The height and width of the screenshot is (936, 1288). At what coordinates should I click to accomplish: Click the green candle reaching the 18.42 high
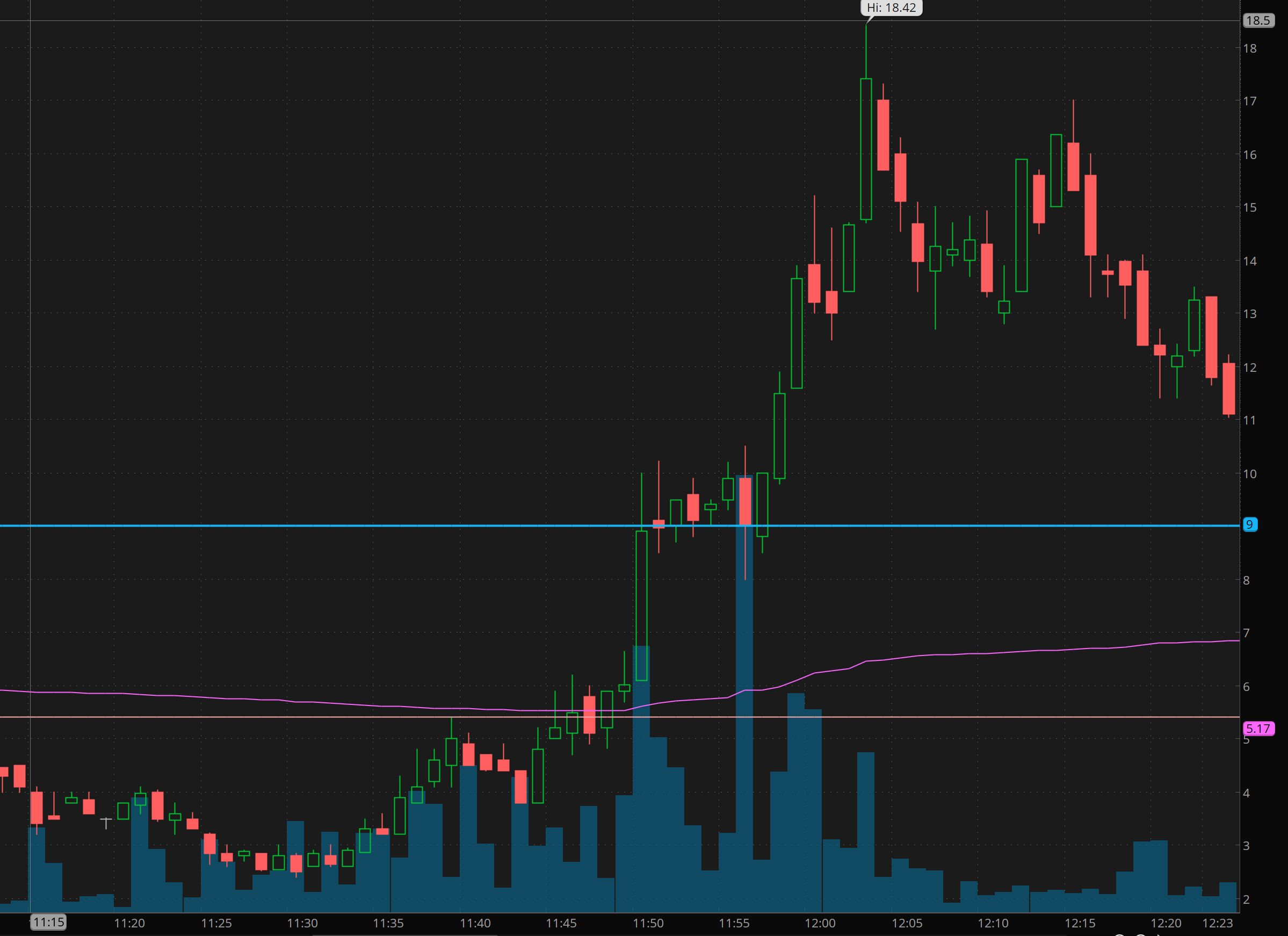(x=866, y=149)
